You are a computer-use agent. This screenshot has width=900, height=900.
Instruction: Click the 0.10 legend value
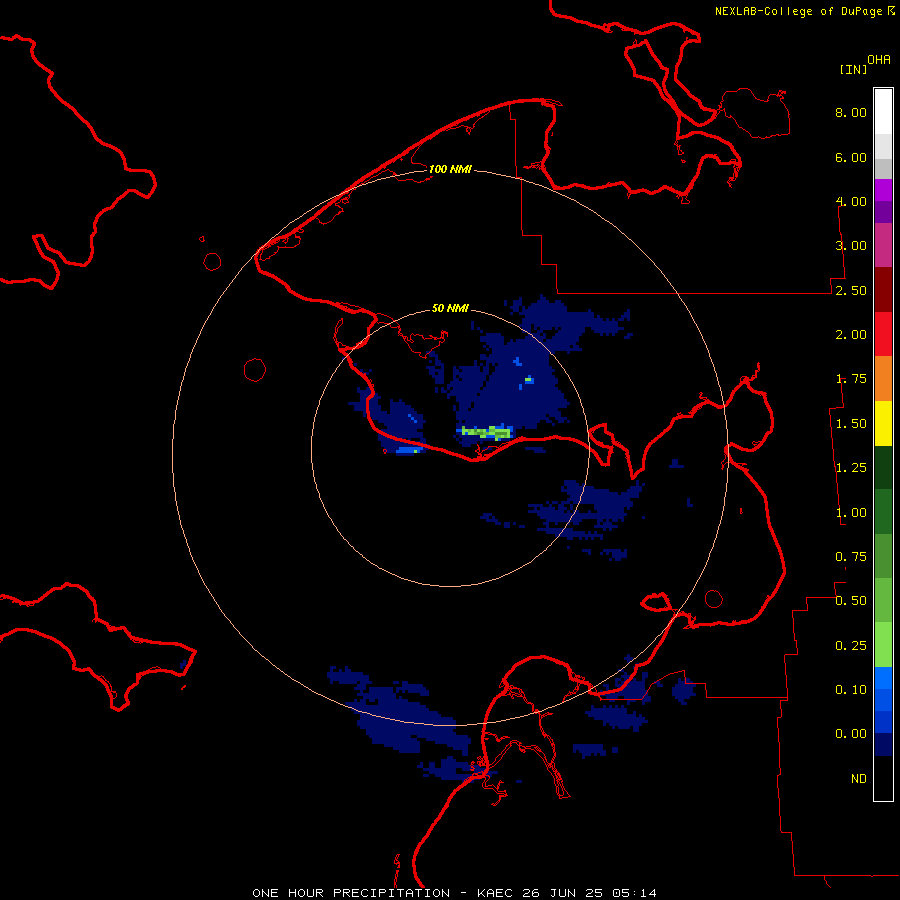(x=851, y=690)
